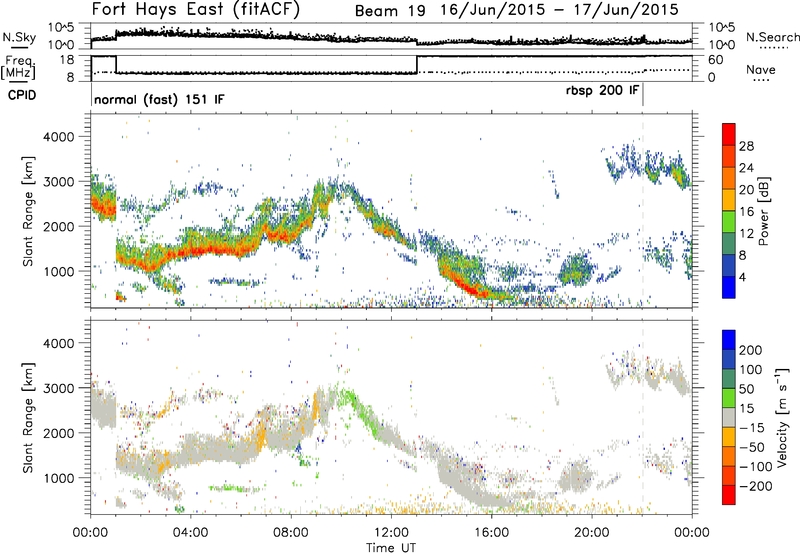800x554 pixels.
Task: Click the gray segment of velocity color bar
Action: point(729,417)
